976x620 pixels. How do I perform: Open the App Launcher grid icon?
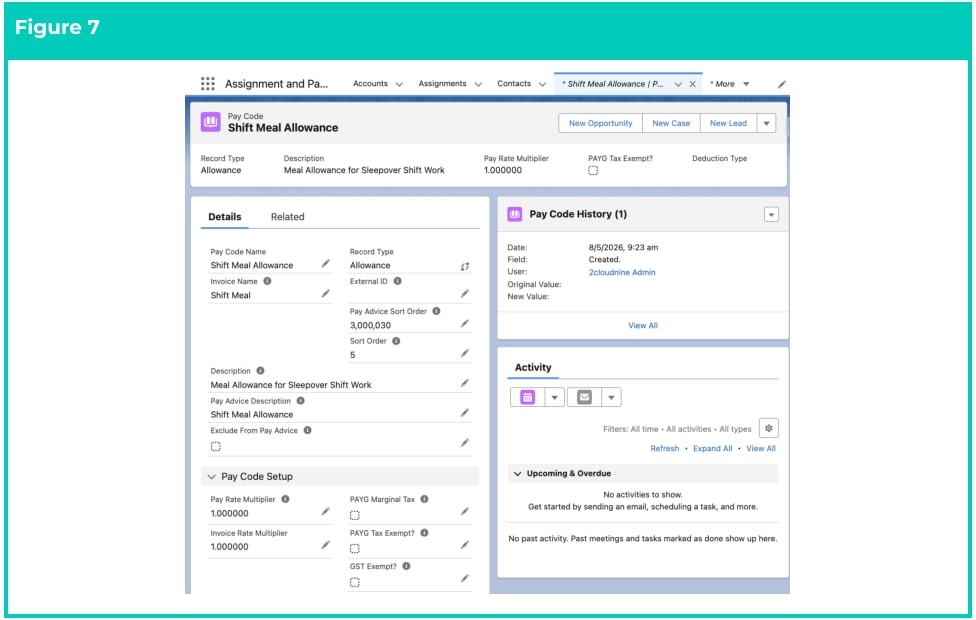(x=208, y=83)
